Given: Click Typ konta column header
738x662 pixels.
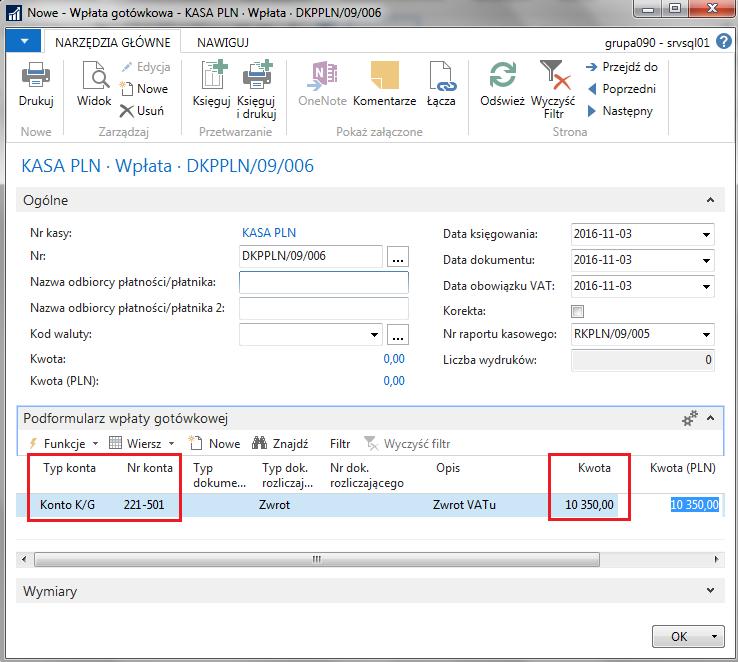Looking at the screenshot, I should click(69, 468).
